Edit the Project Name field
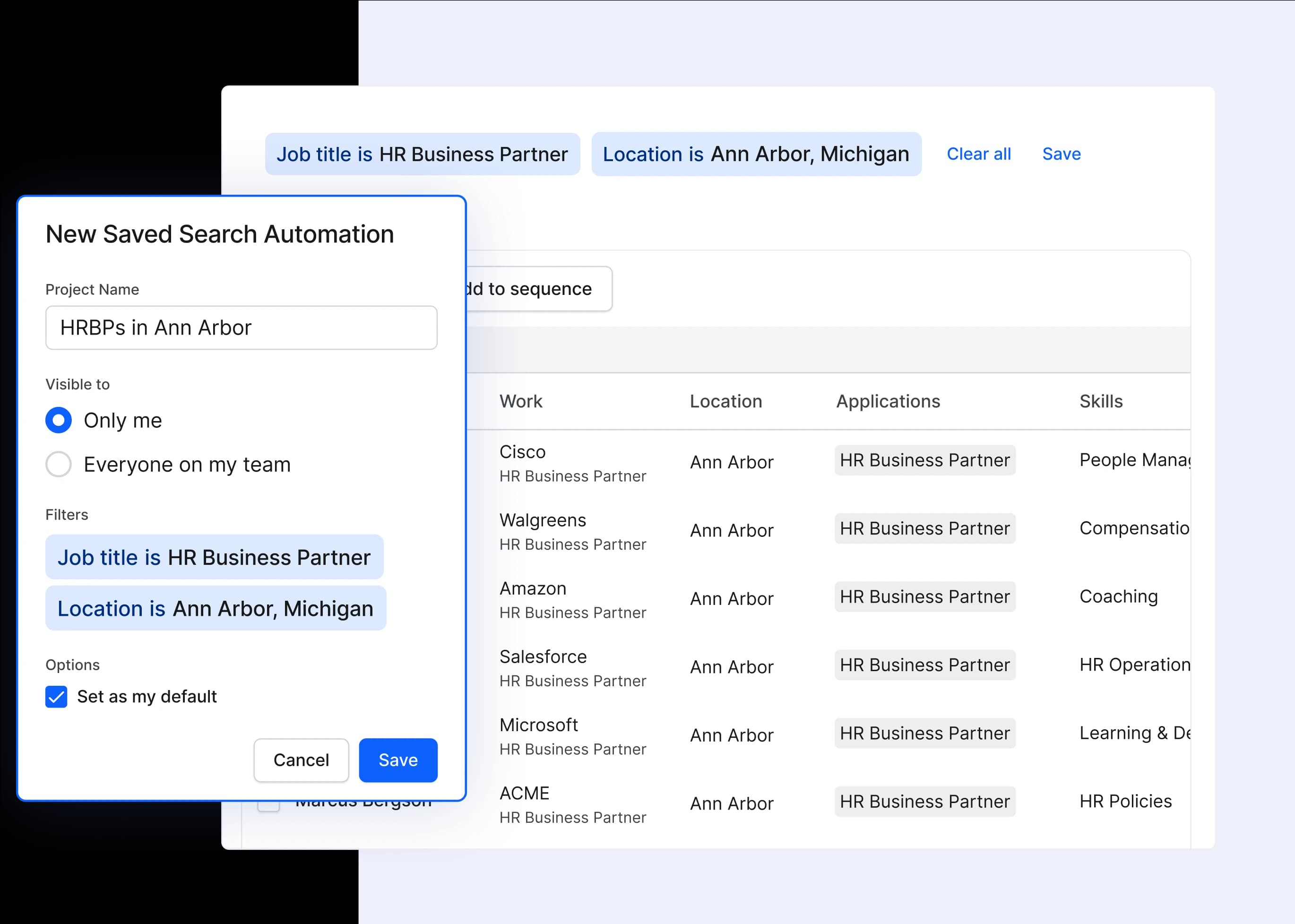Image resolution: width=1295 pixels, height=924 pixels. click(241, 327)
